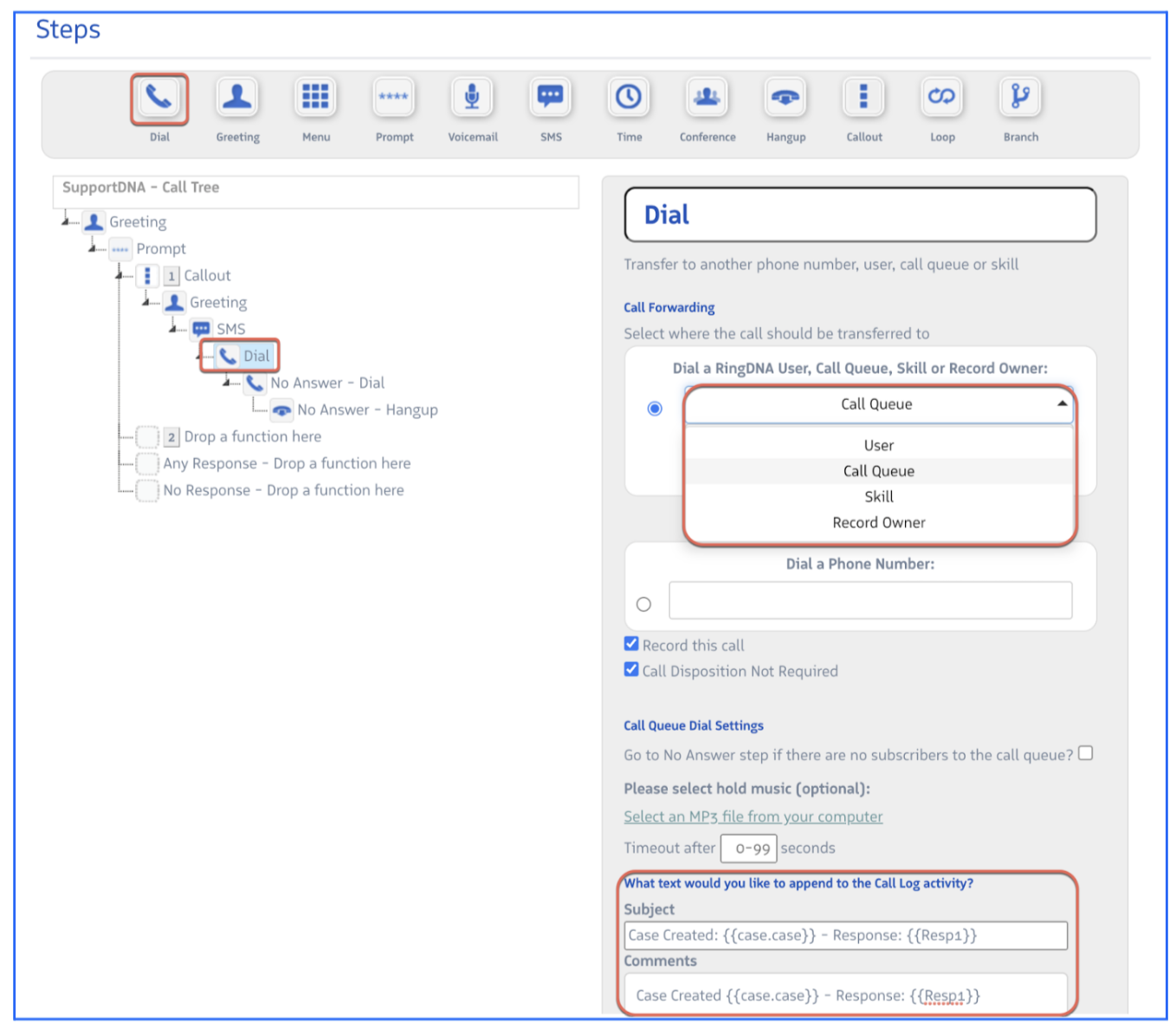Screen dimensions: 1176x1032
Task: Collapse the Call Queue dropdown
Action: [x=1061, y=404]
